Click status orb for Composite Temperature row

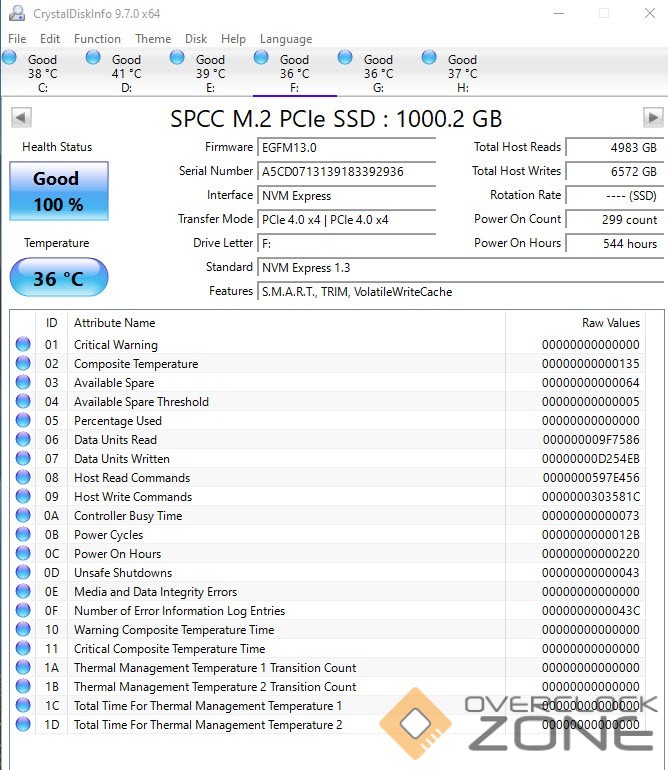23,363
